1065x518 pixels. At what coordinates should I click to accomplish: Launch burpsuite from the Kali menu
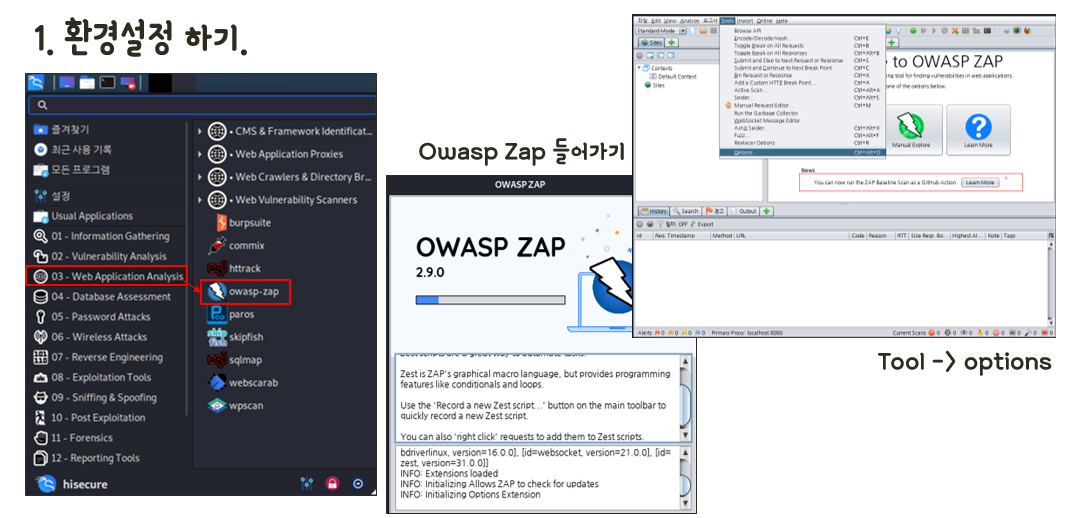coord(240,223)
